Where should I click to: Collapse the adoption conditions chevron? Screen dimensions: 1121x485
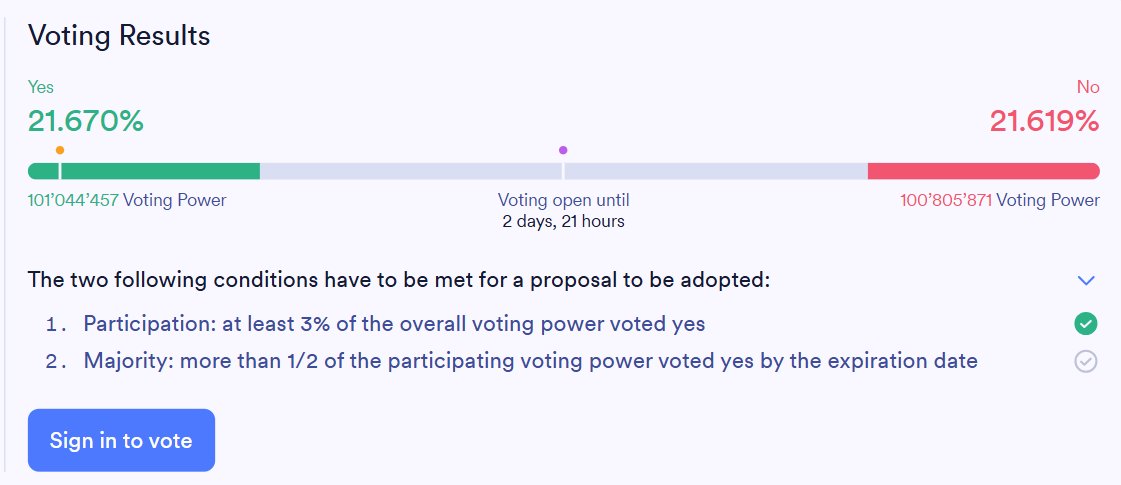coord(1086,280)
